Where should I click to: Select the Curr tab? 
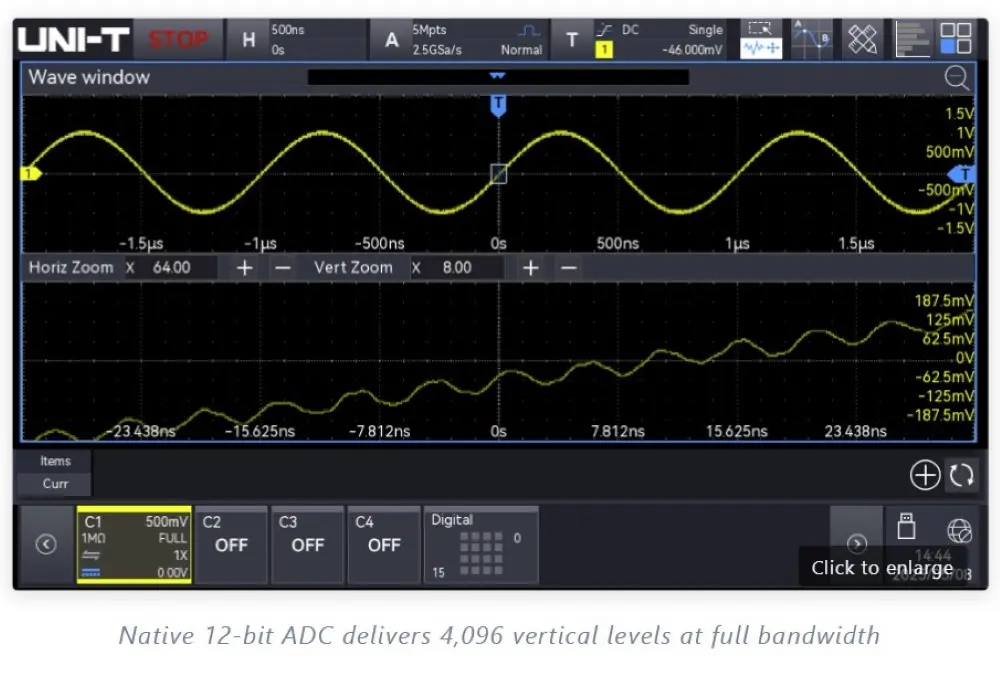coord(55,484)
